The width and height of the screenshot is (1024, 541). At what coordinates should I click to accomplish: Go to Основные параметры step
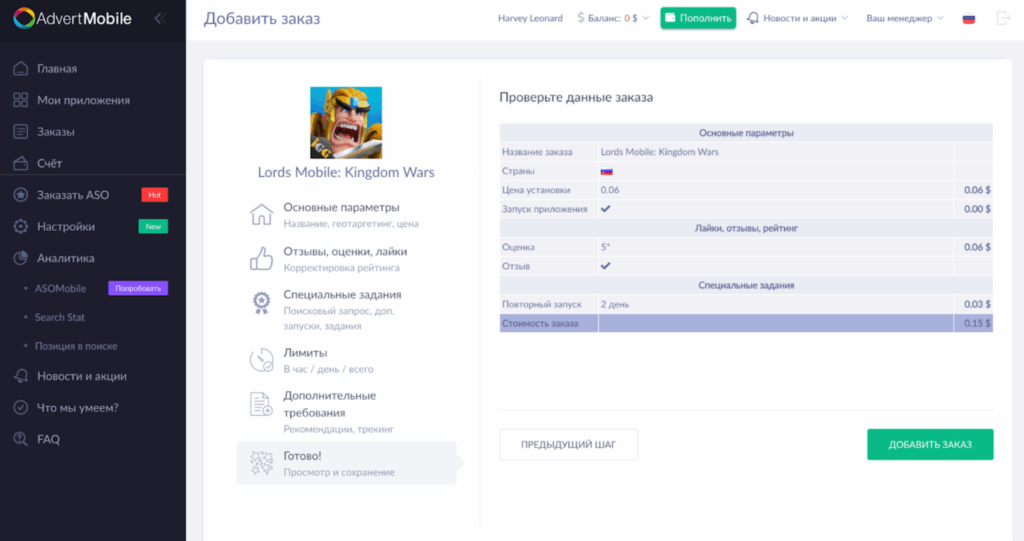click(346, 214)
